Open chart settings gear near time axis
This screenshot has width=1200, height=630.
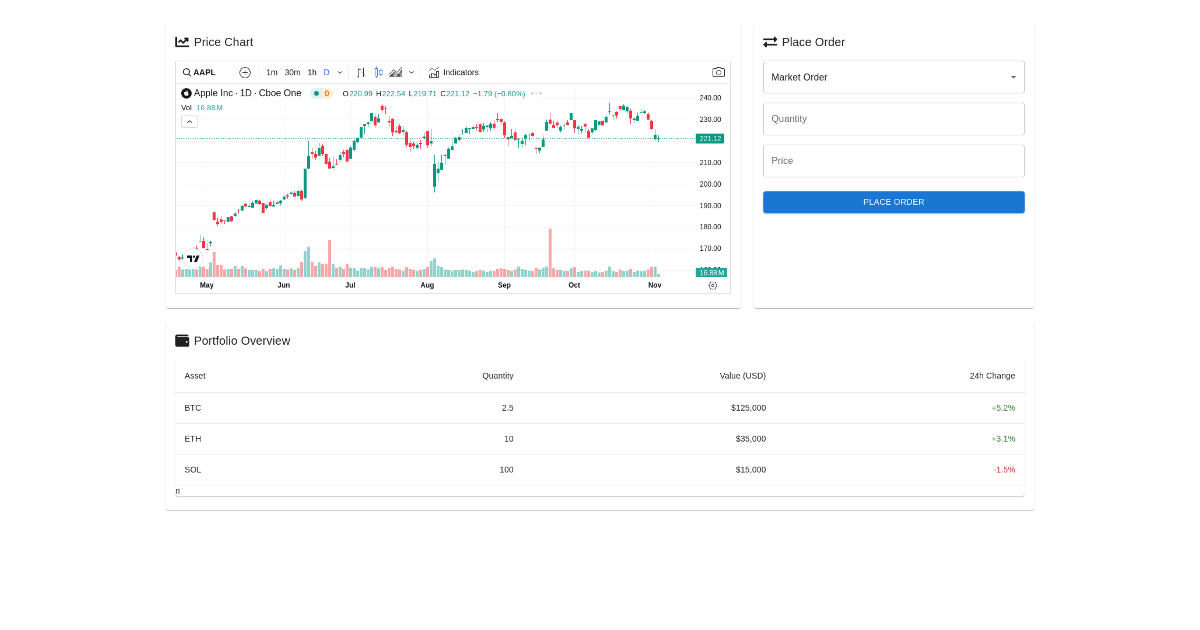(x=713, y=285)
